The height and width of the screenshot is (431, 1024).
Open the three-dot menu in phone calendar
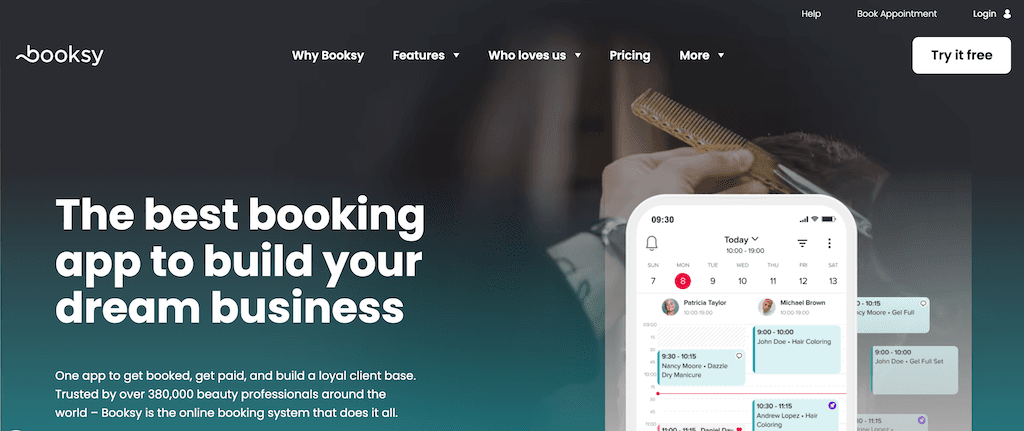(829, 244)
